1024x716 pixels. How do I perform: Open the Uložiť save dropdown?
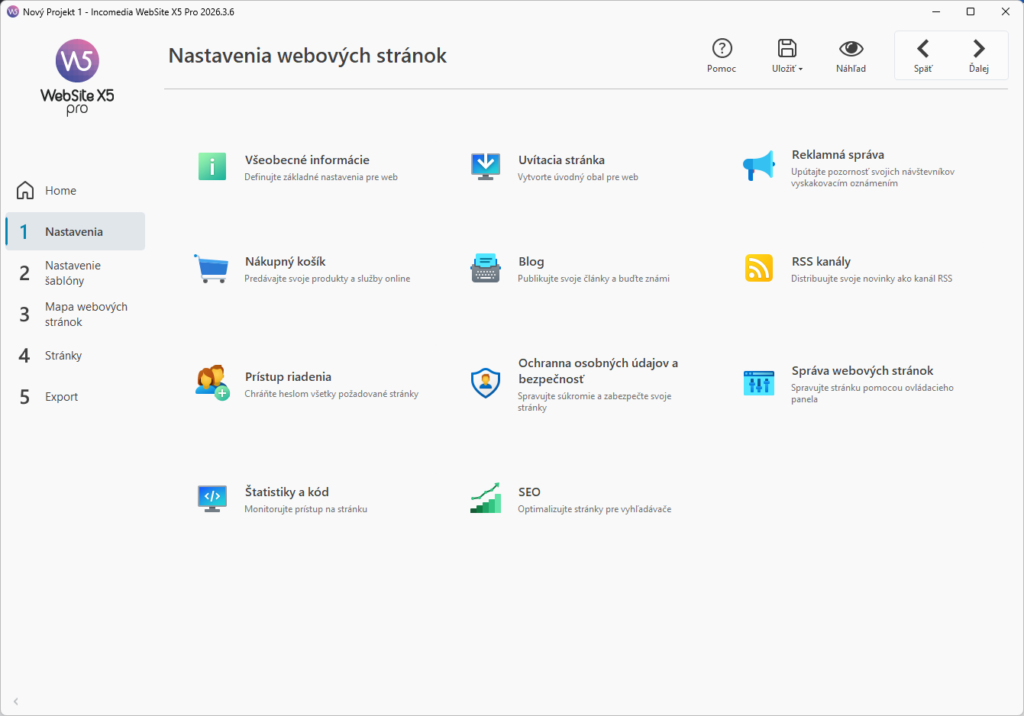(x=787, y=56)
